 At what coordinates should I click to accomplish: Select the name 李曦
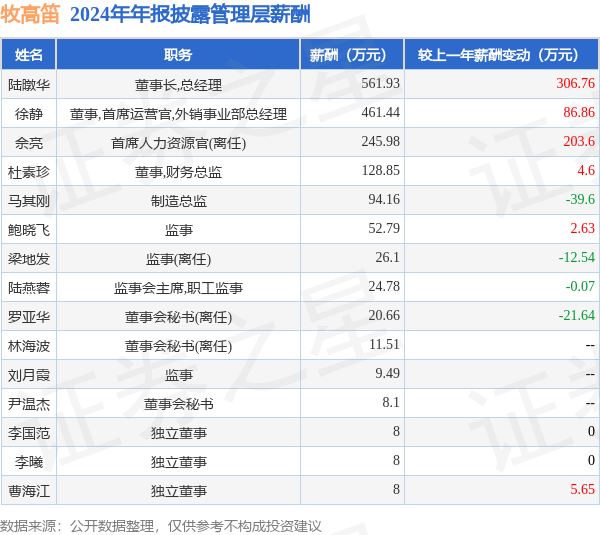pyautogui.click(x=29, y=462)
